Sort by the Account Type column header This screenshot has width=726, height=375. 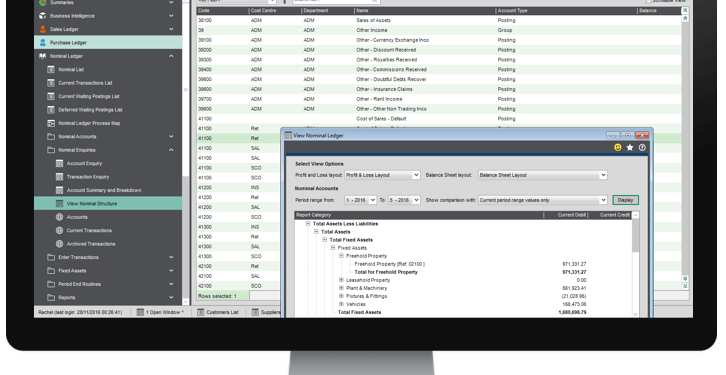[x=567, y=11]
